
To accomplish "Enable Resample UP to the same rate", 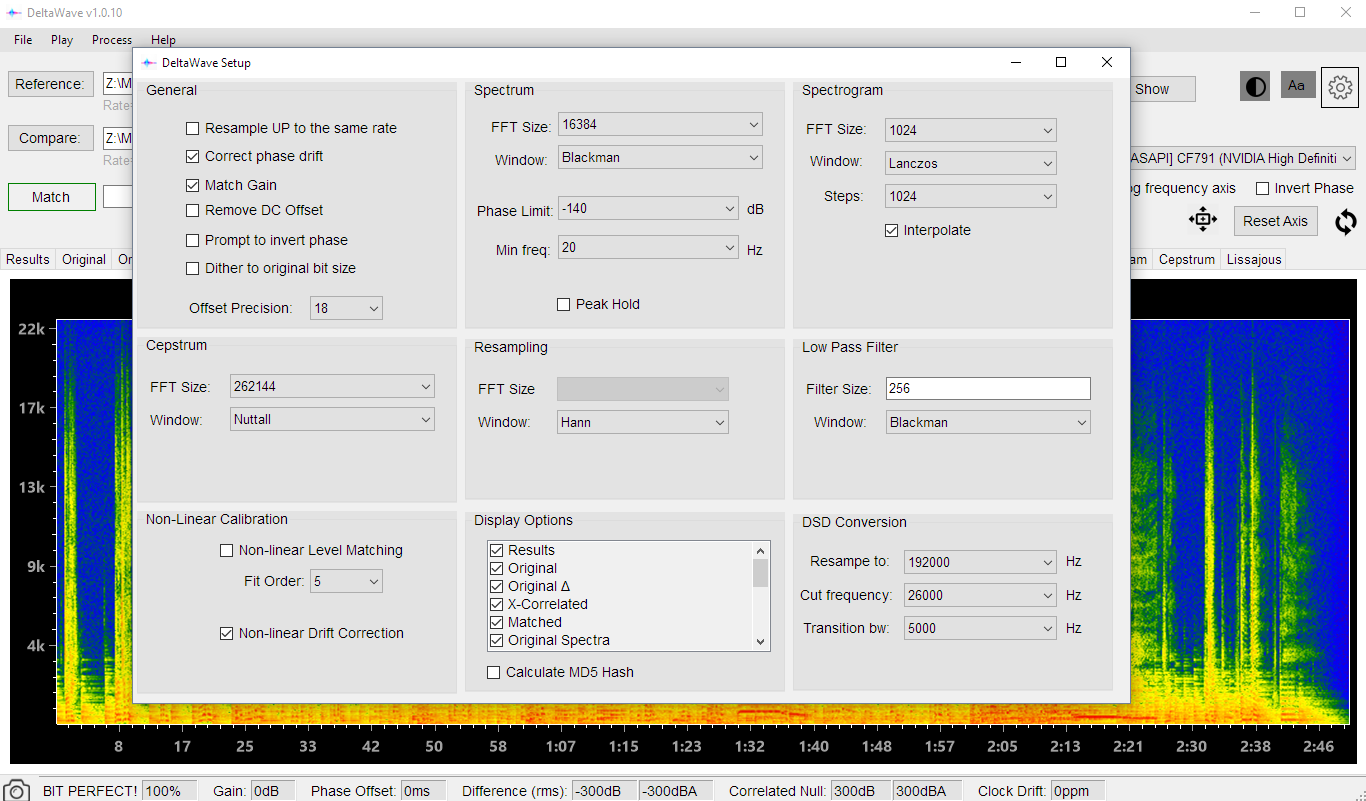I will click(x=192, y=128).
